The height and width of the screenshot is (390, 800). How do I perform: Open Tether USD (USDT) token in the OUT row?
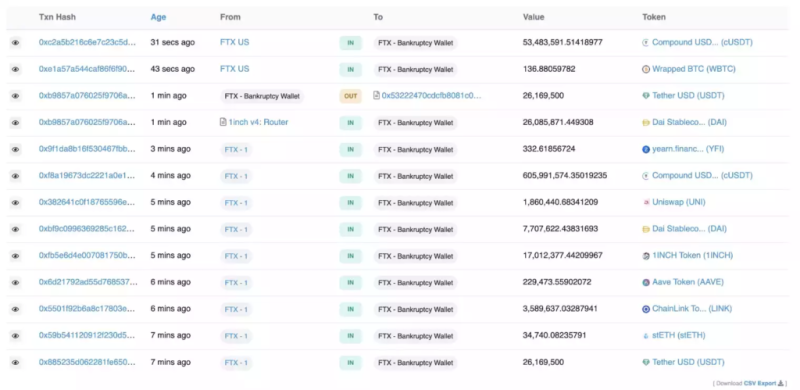[x=688, y=95]
